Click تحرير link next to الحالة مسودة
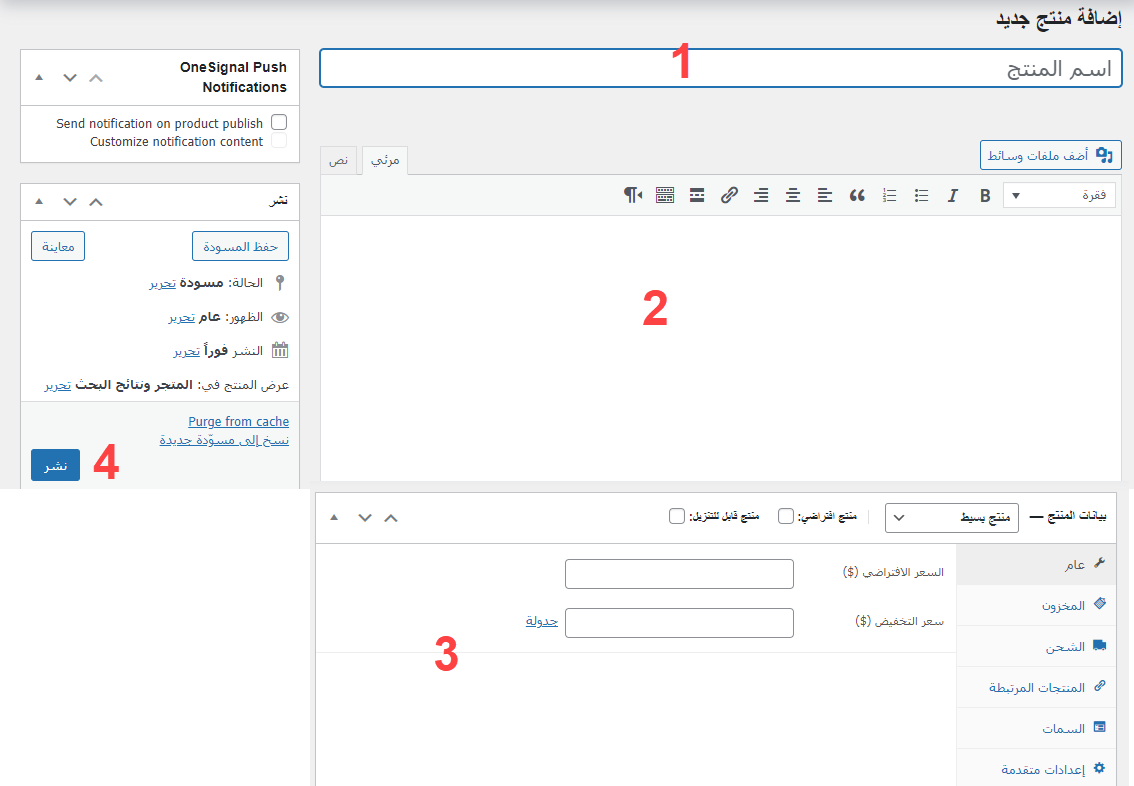Image resolution: width=1134 pixels, height=786 pixels. 163,283
